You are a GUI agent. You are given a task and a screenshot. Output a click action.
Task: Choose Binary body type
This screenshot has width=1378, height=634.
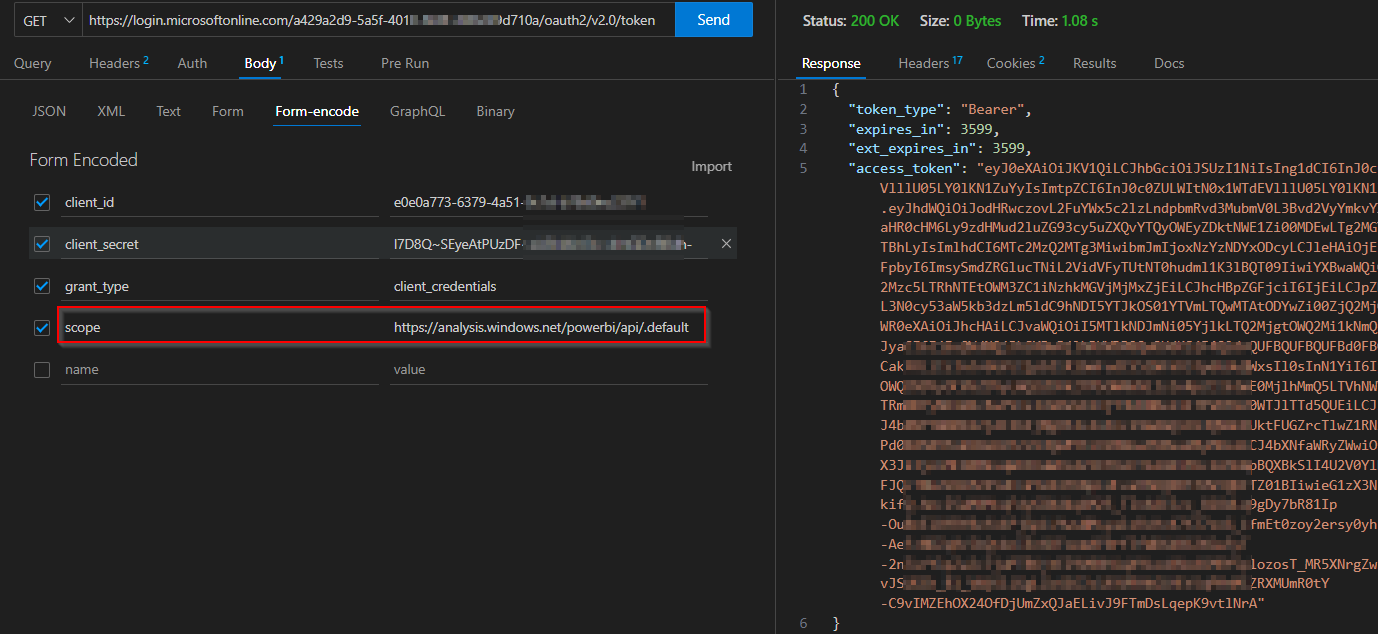(x=495, y=111)
